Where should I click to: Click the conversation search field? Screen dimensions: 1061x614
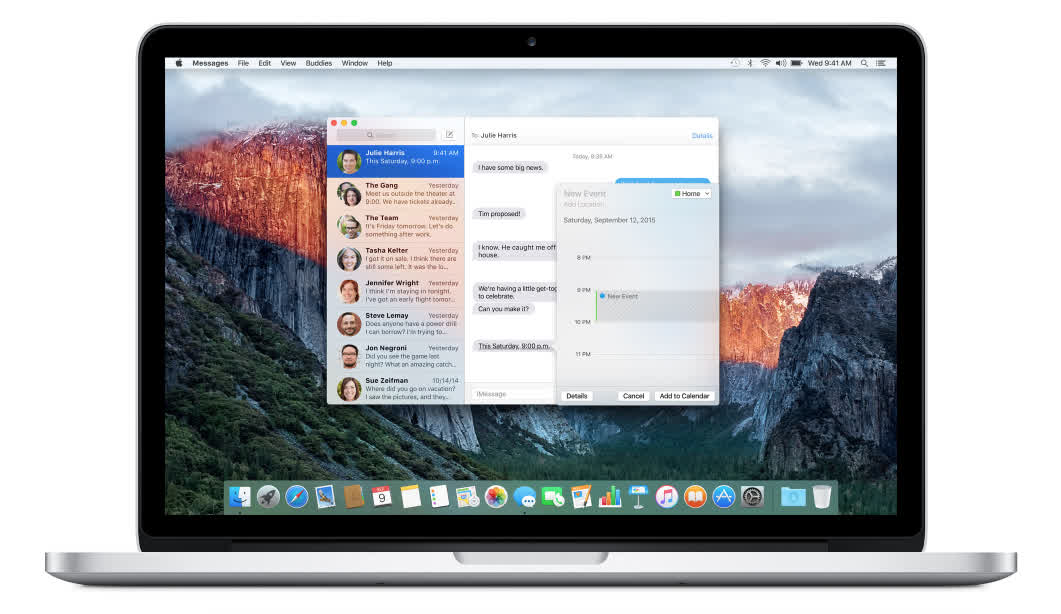(x=386, y=135)
